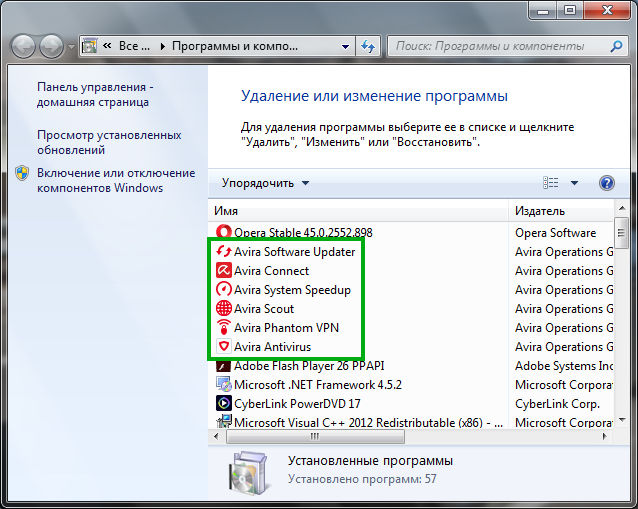Go forward with the Forward arrow
Screen dimensions: 638x509
tap(51, 47)
